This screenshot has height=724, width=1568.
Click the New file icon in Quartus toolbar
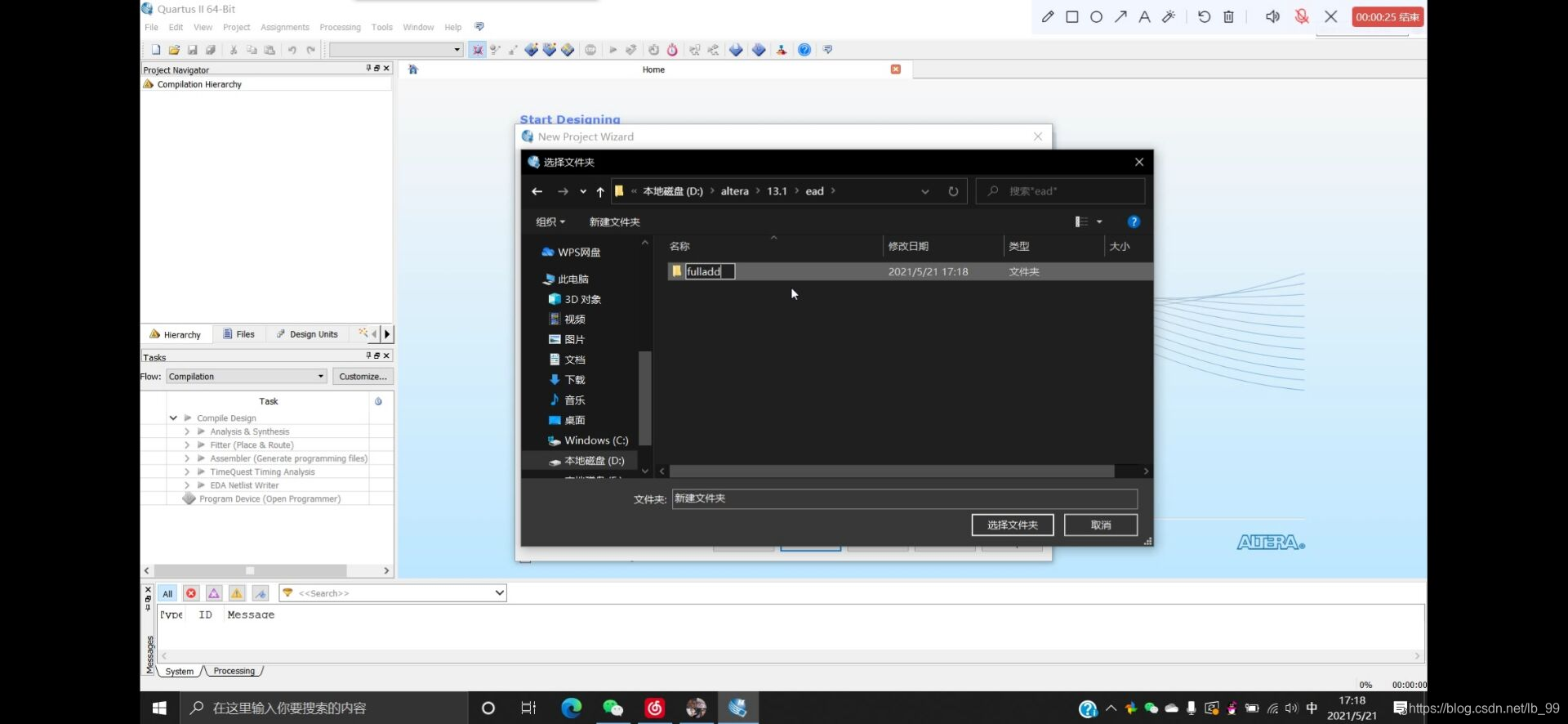pyautogui.click(x=156, y=50)
